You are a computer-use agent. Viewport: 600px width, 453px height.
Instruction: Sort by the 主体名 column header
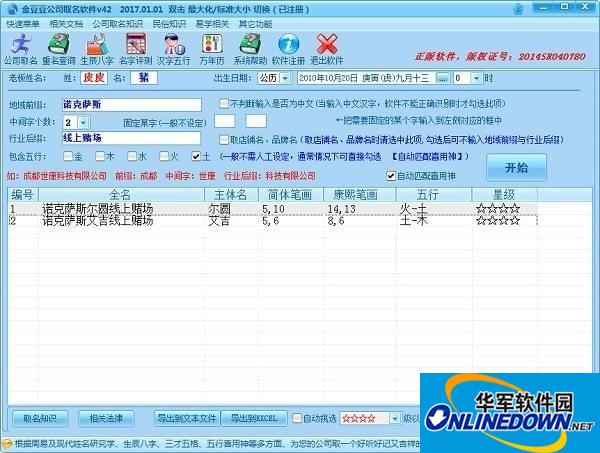coord(232,195)
